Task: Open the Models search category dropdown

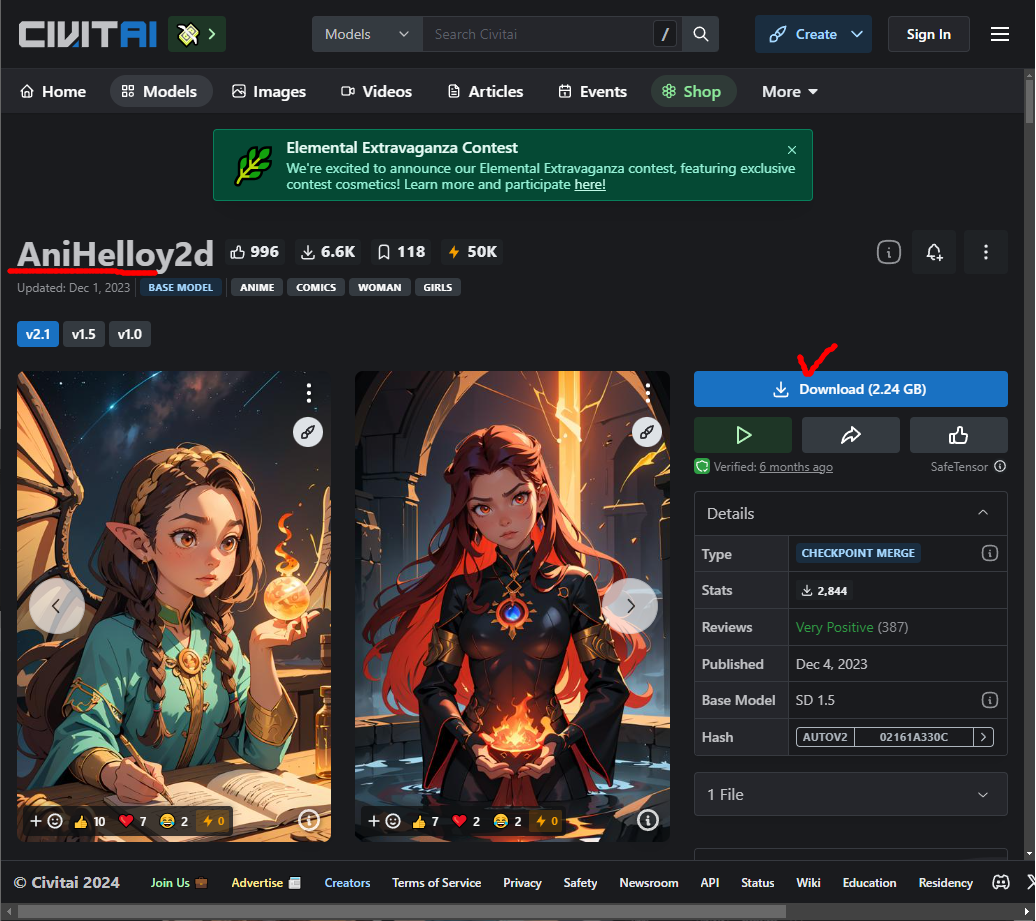Action: (367, 34)
